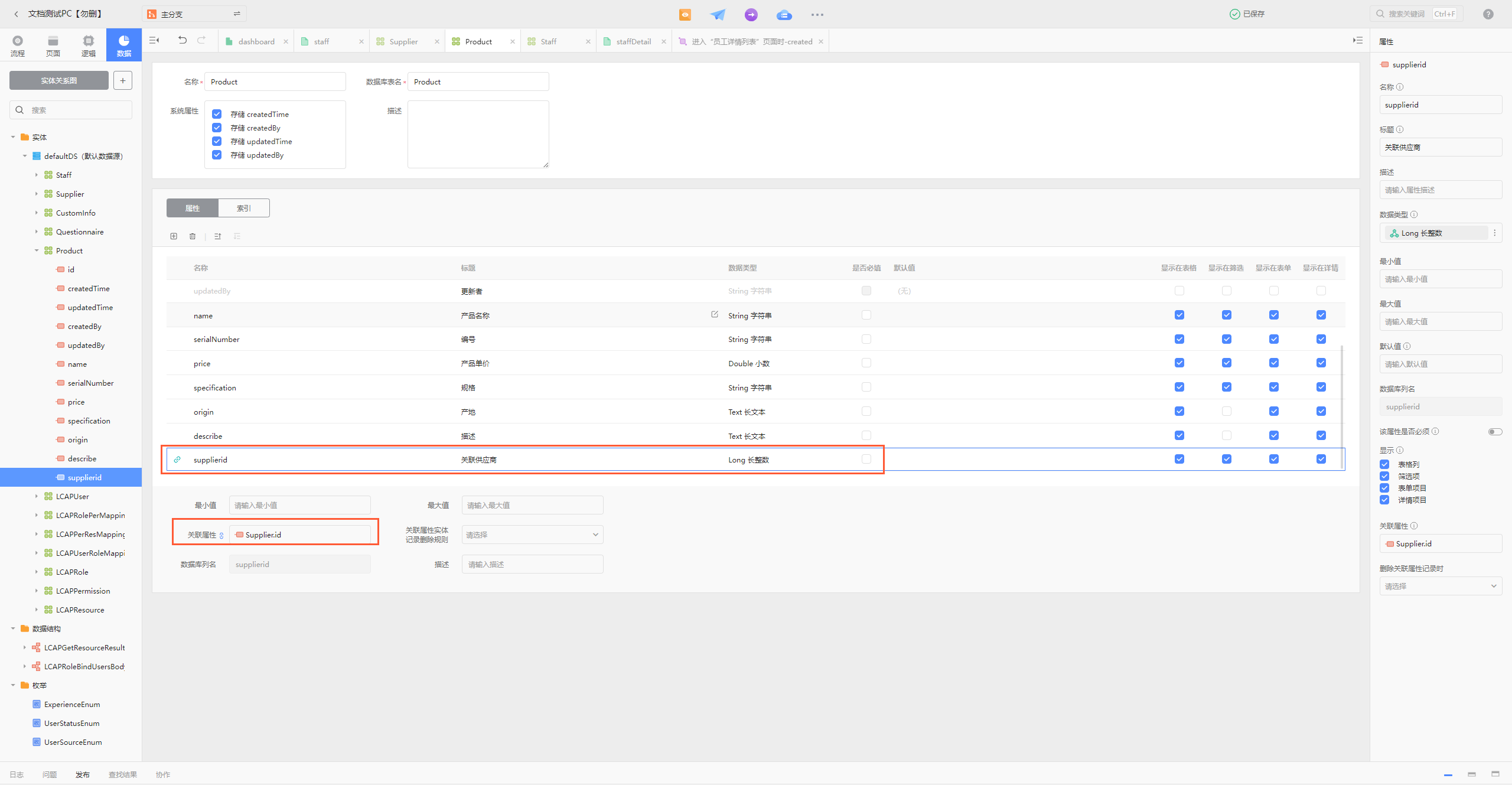Collapse the right properties panel icon

(1358, 40)
